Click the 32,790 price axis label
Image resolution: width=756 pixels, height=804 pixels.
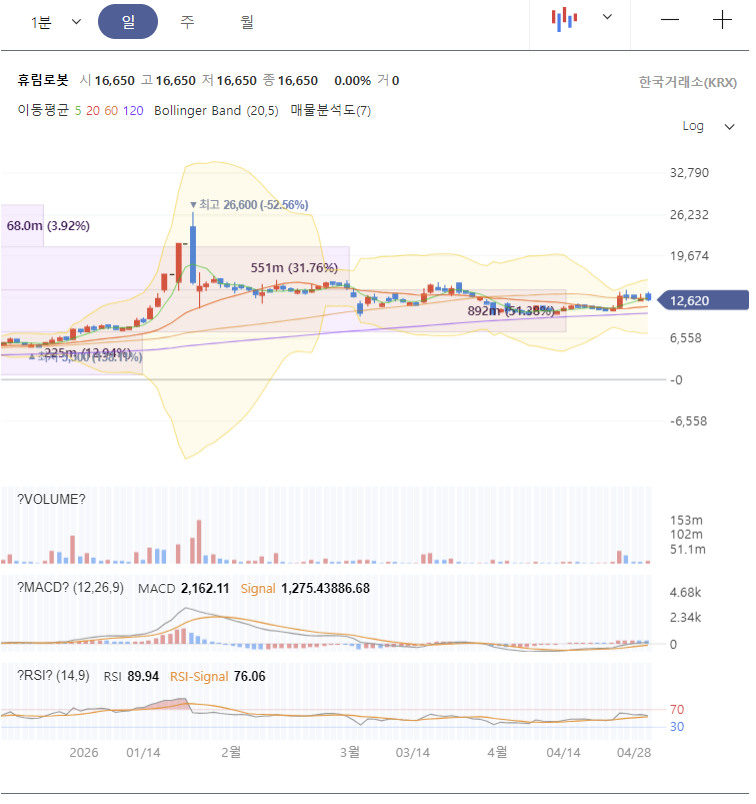[689, 173]
